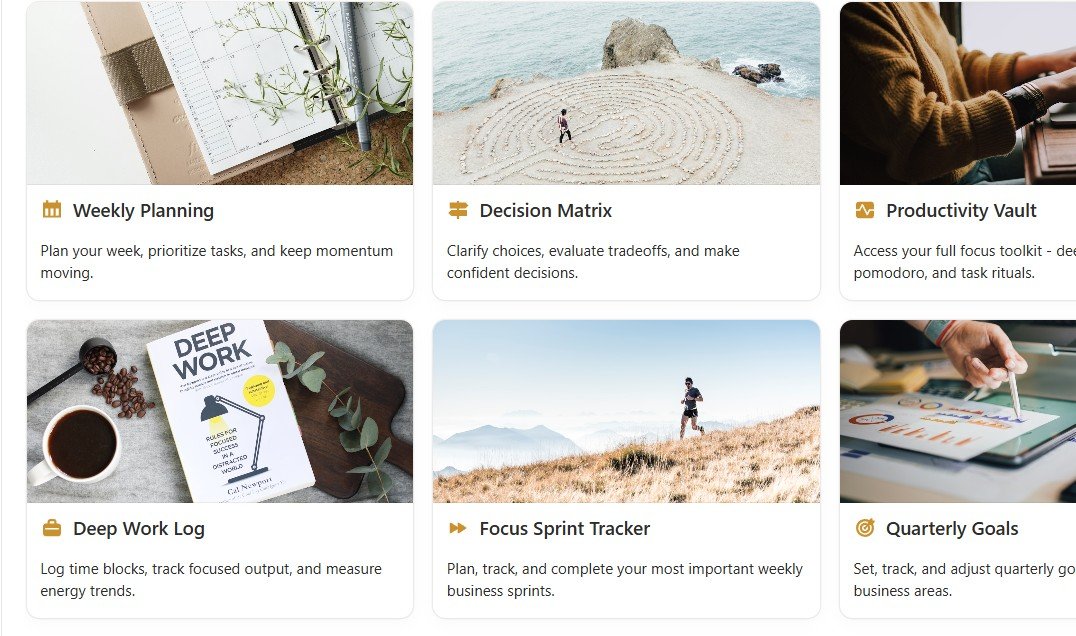Click the Weekly Planning card description text
The image size is (1076, 636).
pyautogui.click(x=217, y=261)
